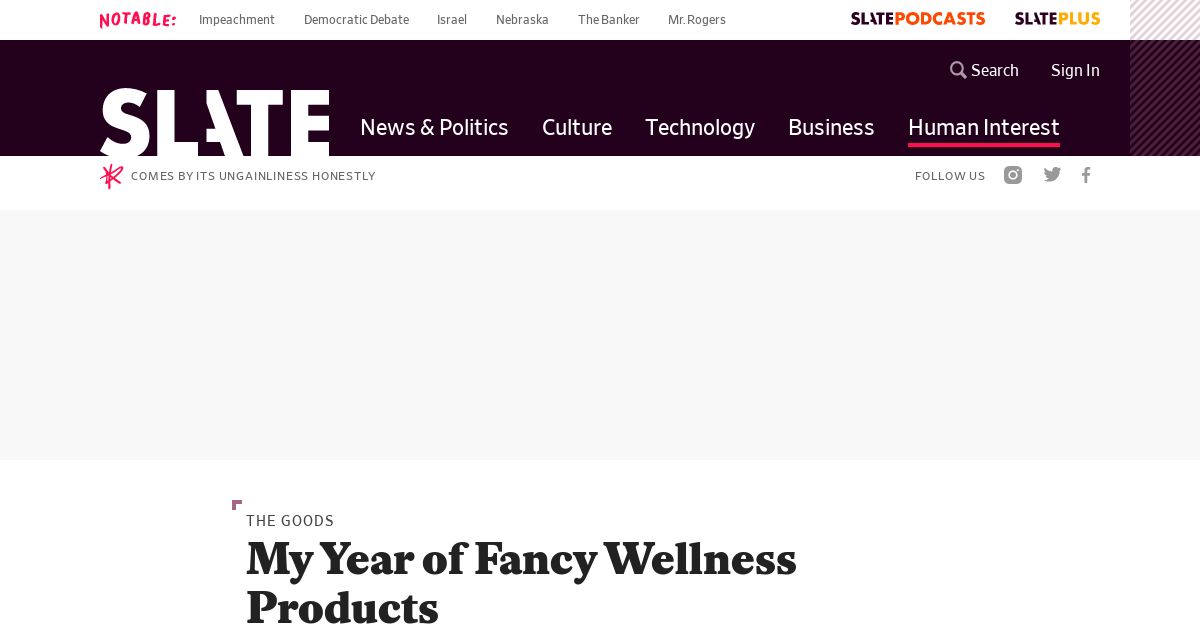Screen dimensions: 1200x630
Task: Open the Mr. Rogers topic link
Action: pos(697,20)
